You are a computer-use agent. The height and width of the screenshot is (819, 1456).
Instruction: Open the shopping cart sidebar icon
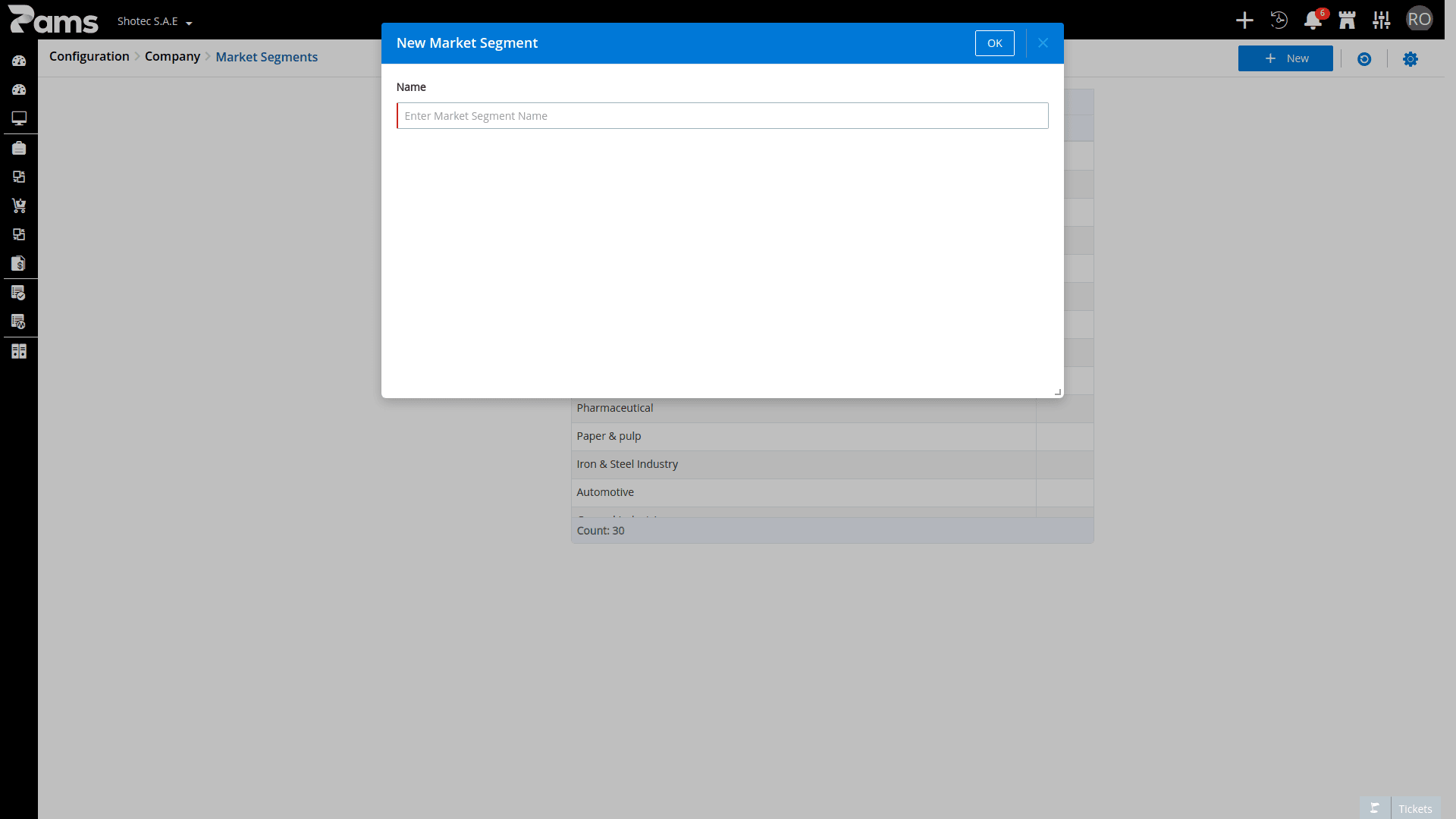click(x=19, y=206)
